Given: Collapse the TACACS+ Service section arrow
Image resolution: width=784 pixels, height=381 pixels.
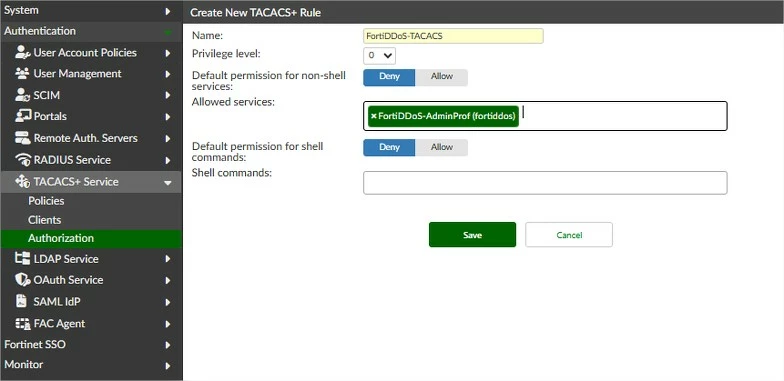Looking at the screenshot, I should (x=168, y=182).
